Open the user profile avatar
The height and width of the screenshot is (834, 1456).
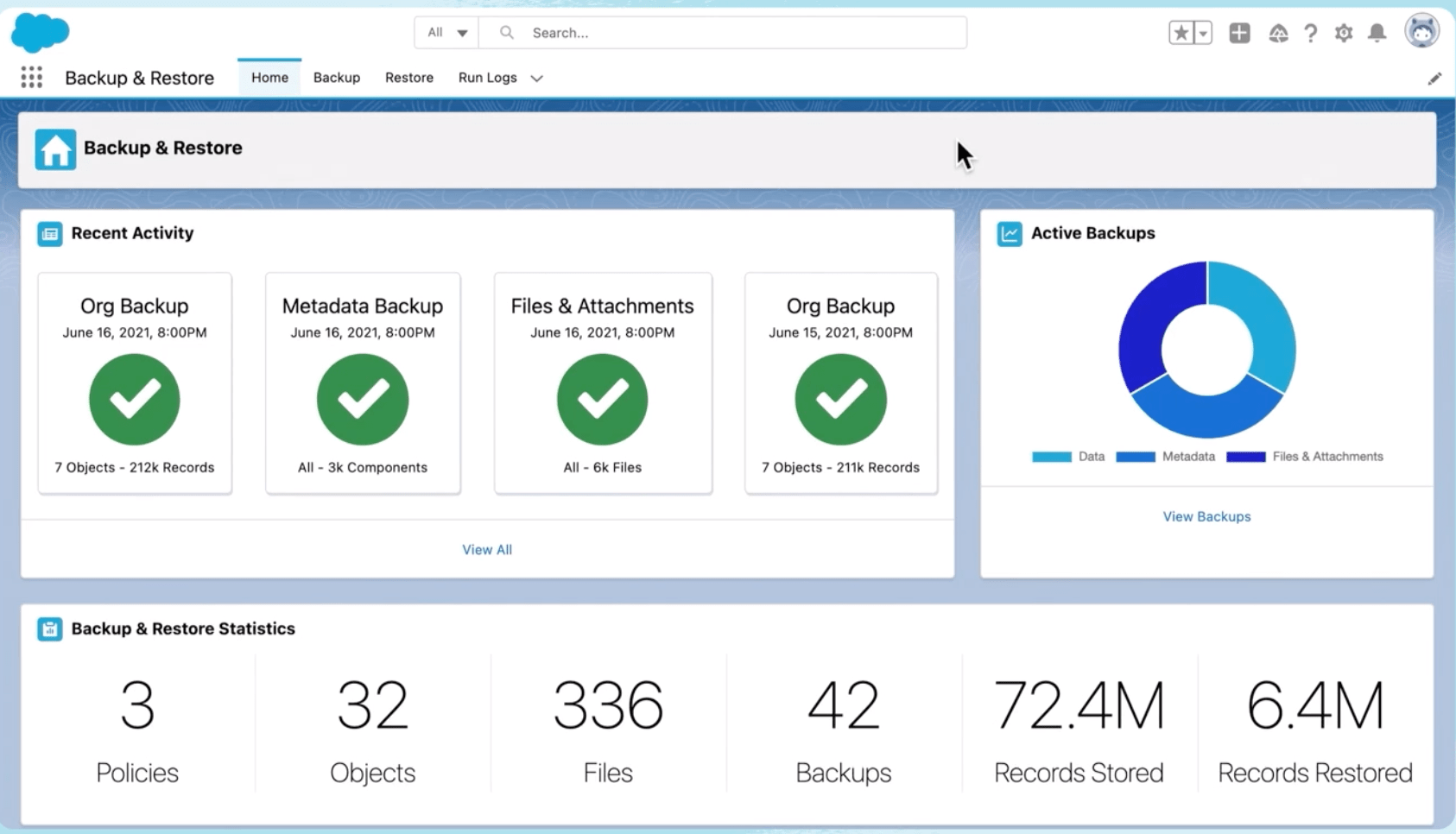[x=1421, y=31]
